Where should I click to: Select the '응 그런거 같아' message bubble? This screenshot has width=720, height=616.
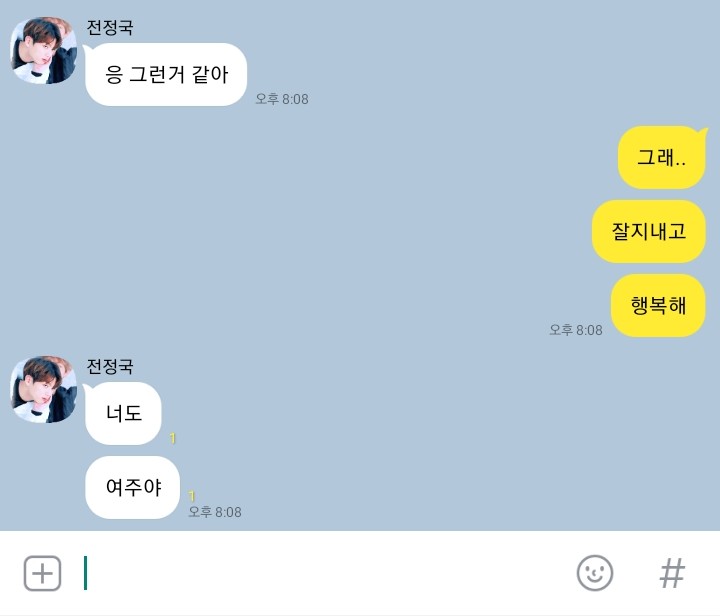pos(166,74)
